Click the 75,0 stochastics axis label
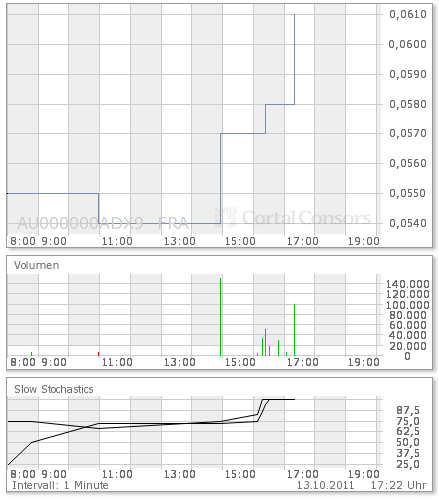 [408, 421]
